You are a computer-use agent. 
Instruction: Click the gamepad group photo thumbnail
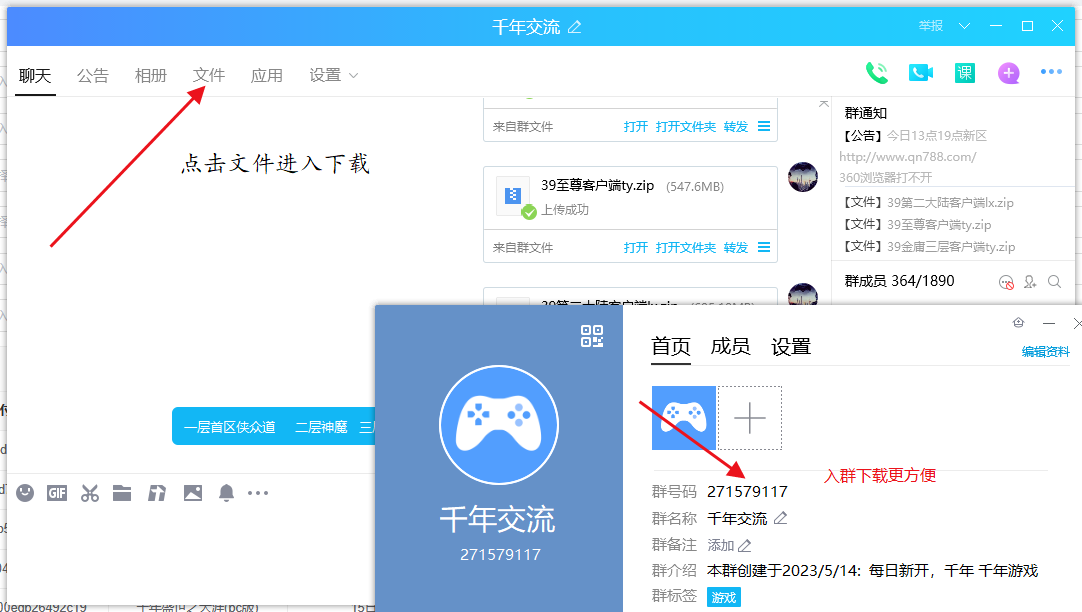(x=684, y=418)
